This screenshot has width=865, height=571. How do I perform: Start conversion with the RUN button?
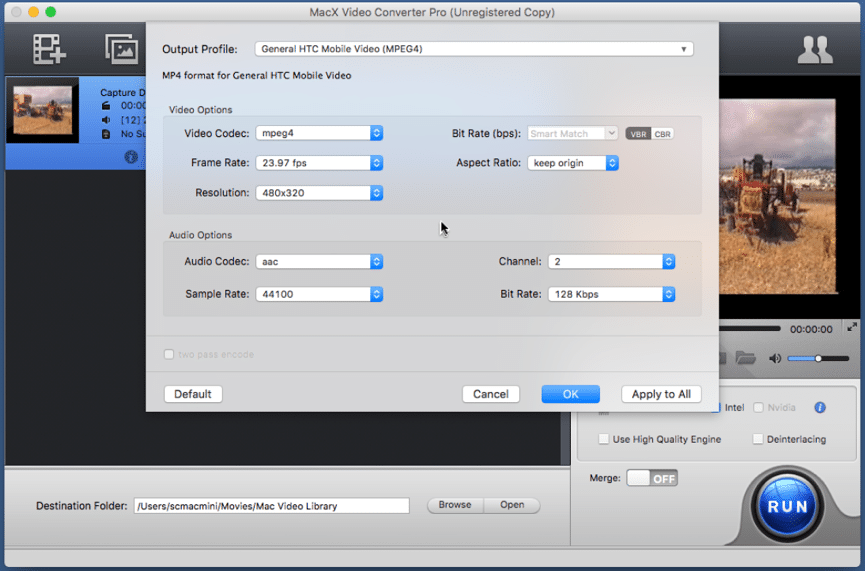tap(787, 506)
